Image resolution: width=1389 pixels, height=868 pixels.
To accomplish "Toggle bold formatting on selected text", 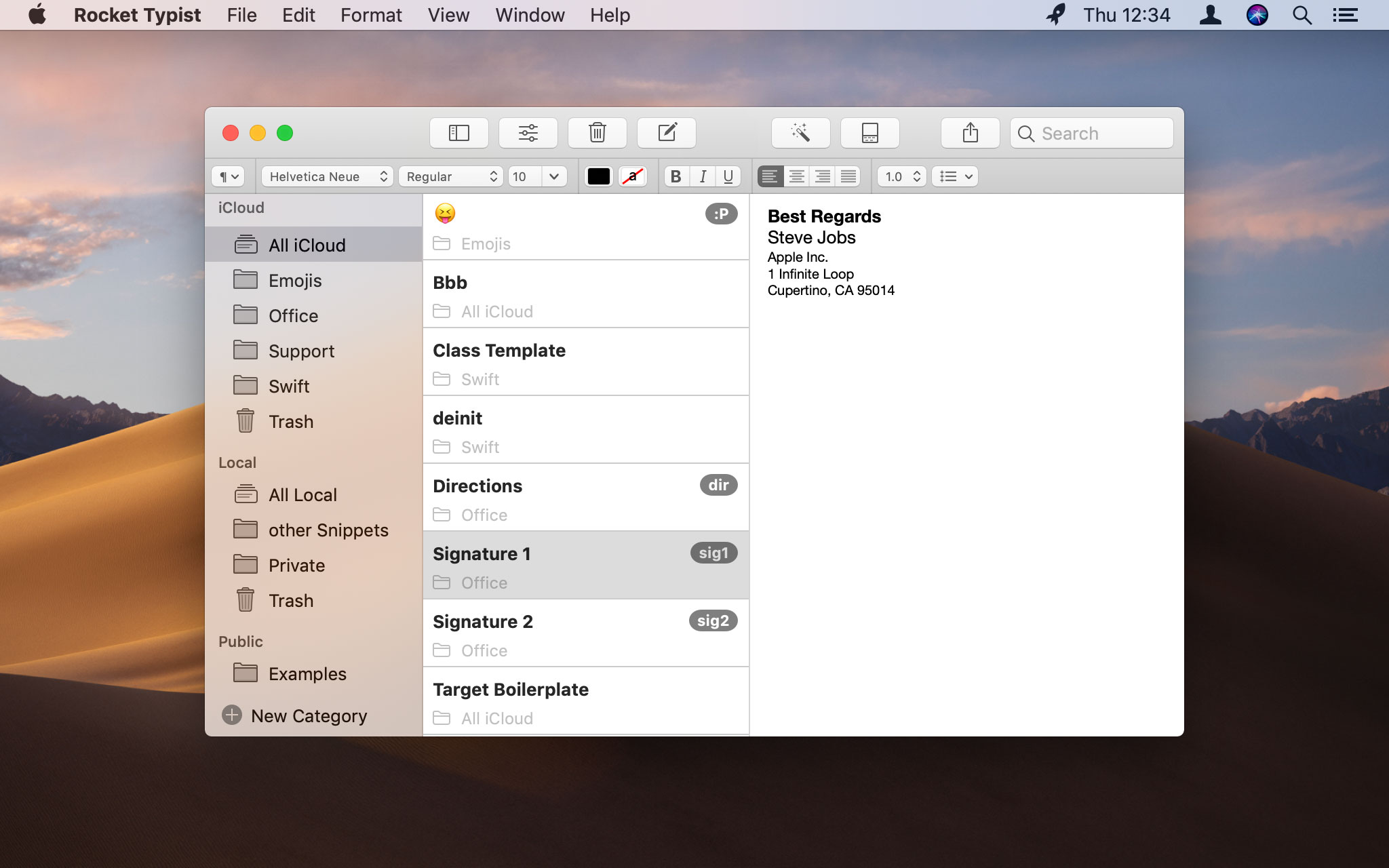I will 677,177.
